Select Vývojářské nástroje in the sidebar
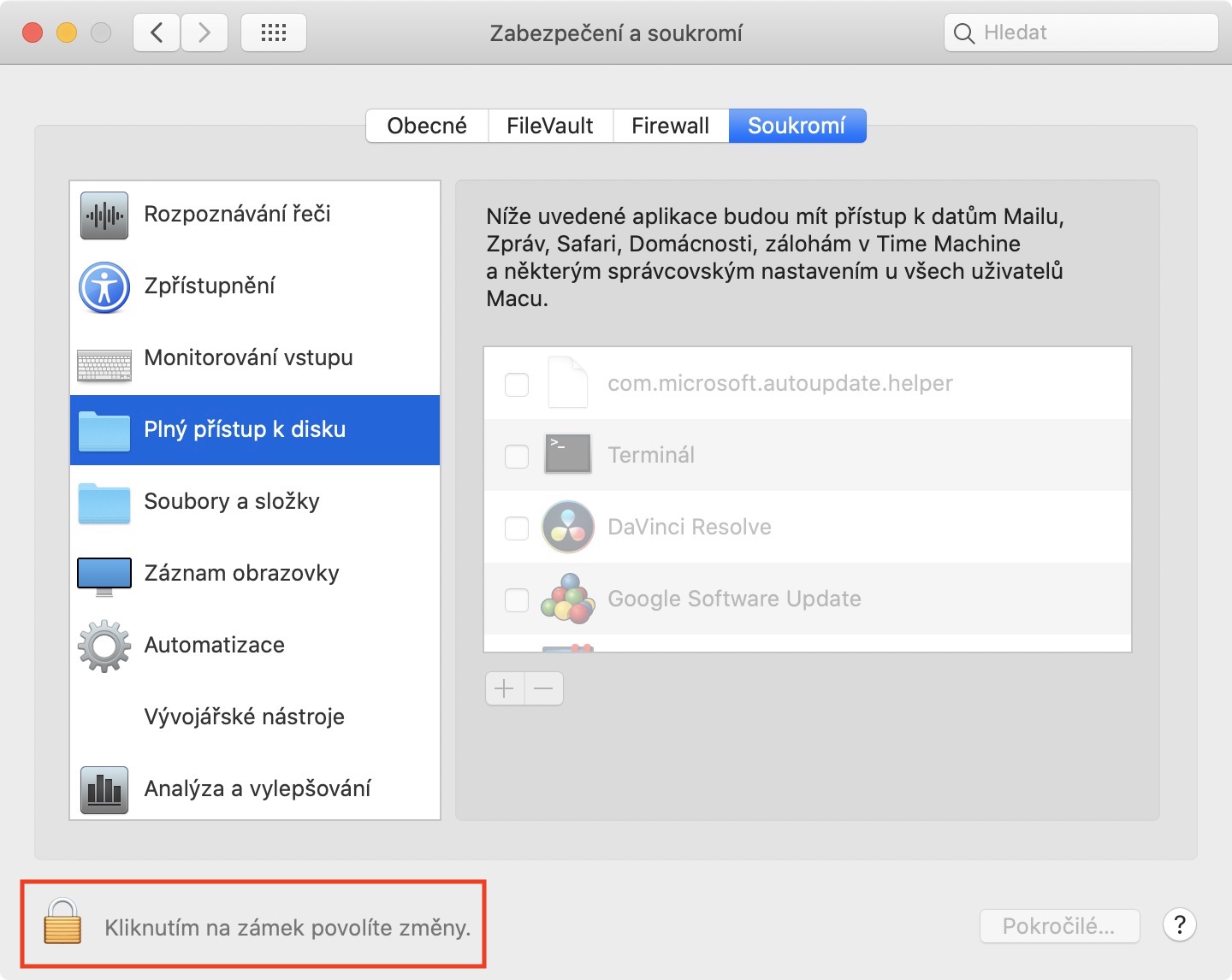 click(x=245, y=717)
